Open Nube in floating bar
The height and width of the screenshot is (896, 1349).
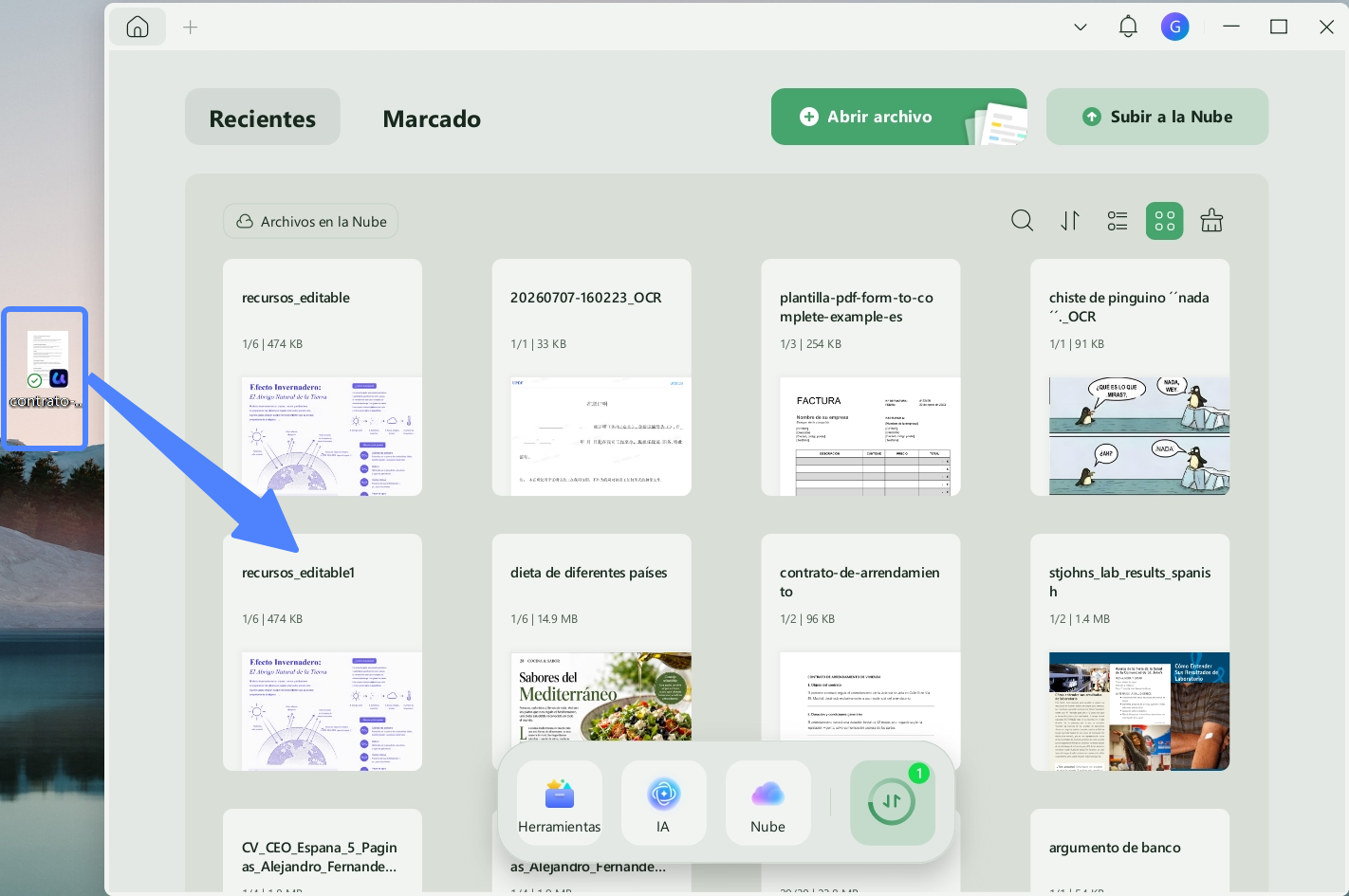[767, 802]
